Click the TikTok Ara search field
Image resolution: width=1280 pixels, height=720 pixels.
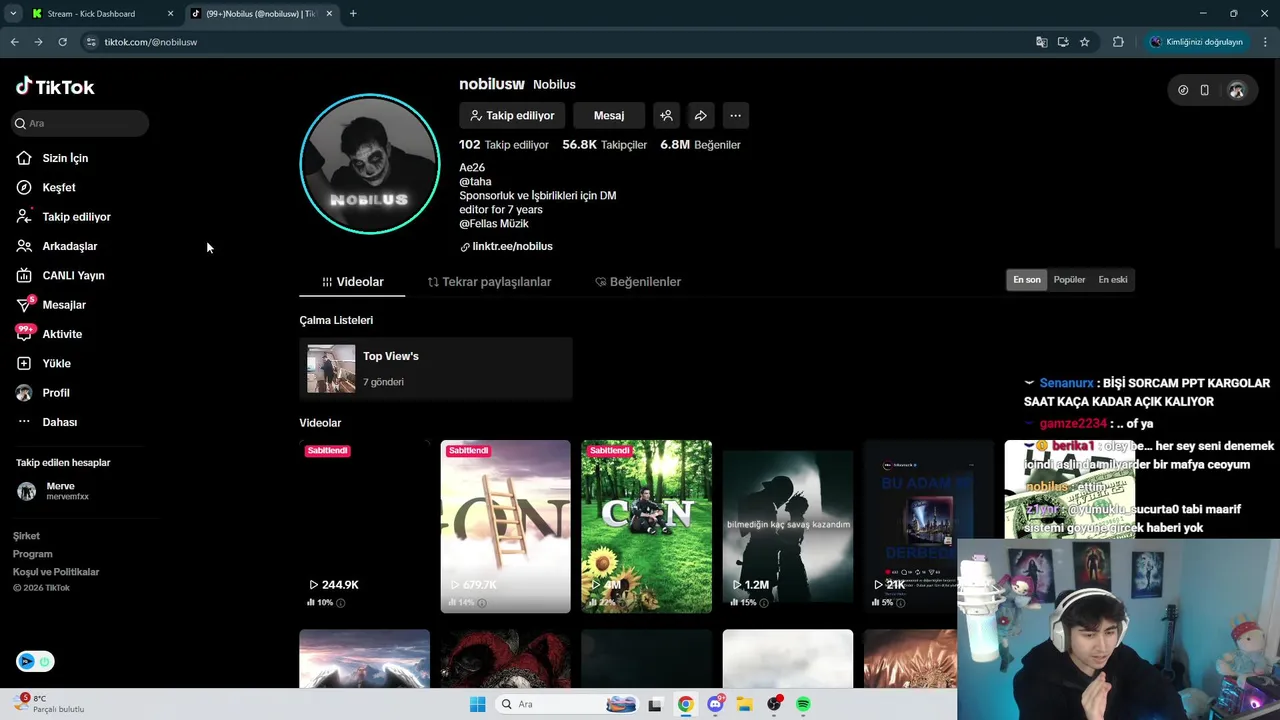tap(80, 123)
